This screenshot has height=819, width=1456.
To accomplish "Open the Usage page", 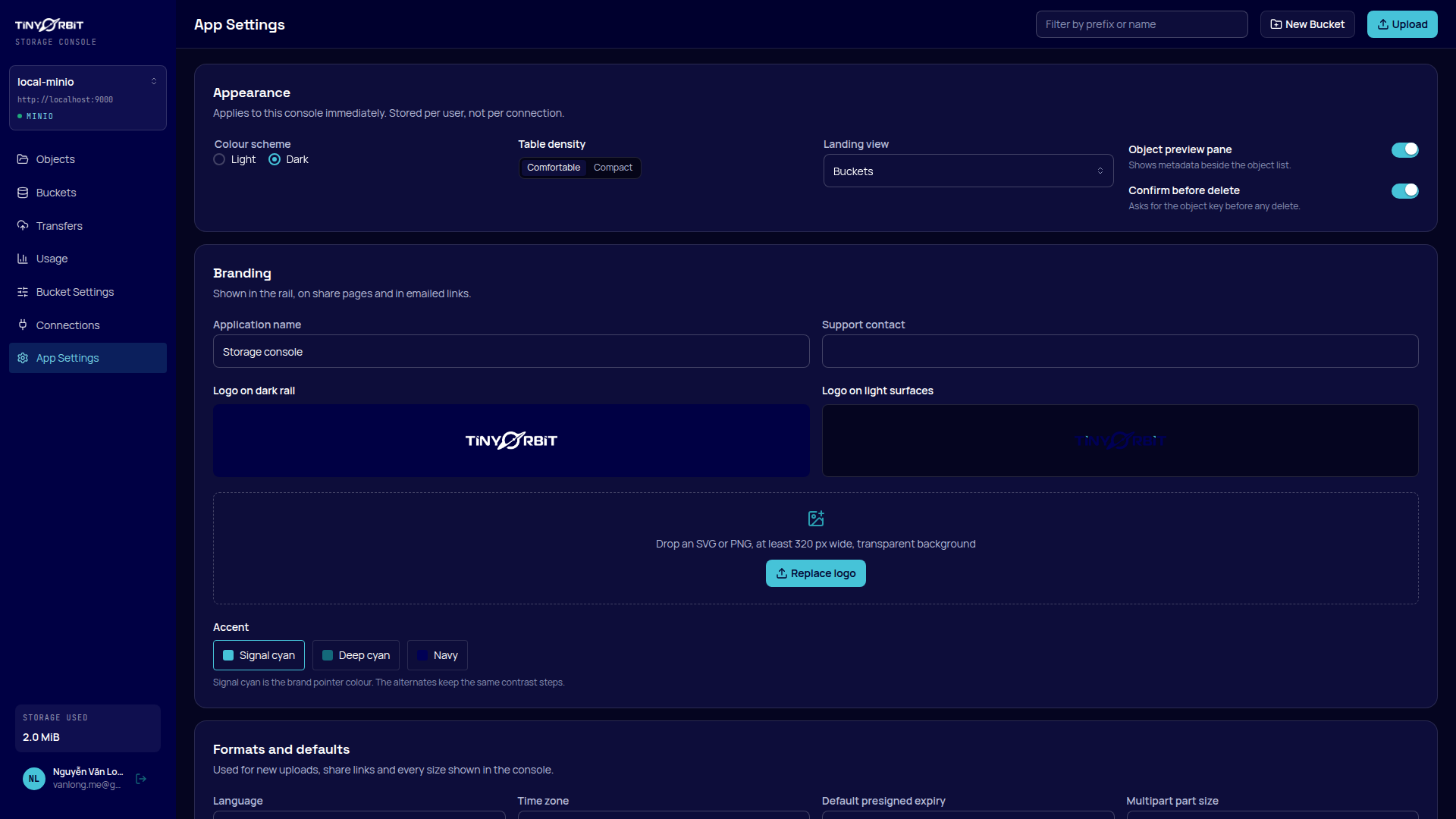I will coord(88,259).
